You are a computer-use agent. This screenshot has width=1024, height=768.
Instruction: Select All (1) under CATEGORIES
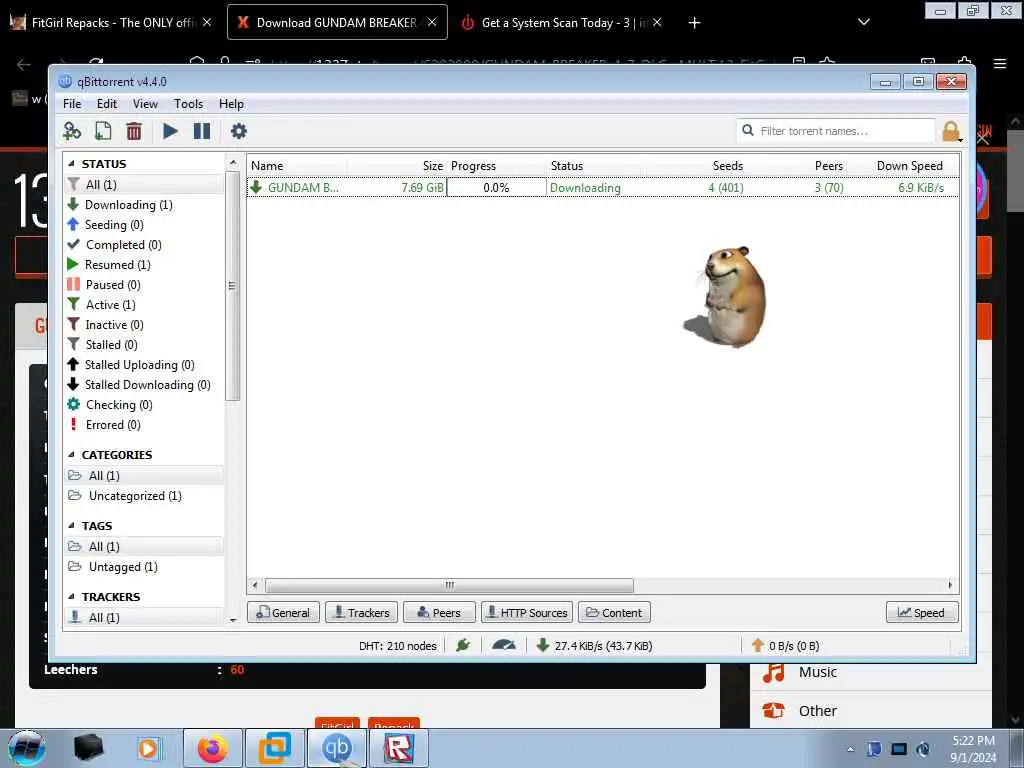[144, 476]
